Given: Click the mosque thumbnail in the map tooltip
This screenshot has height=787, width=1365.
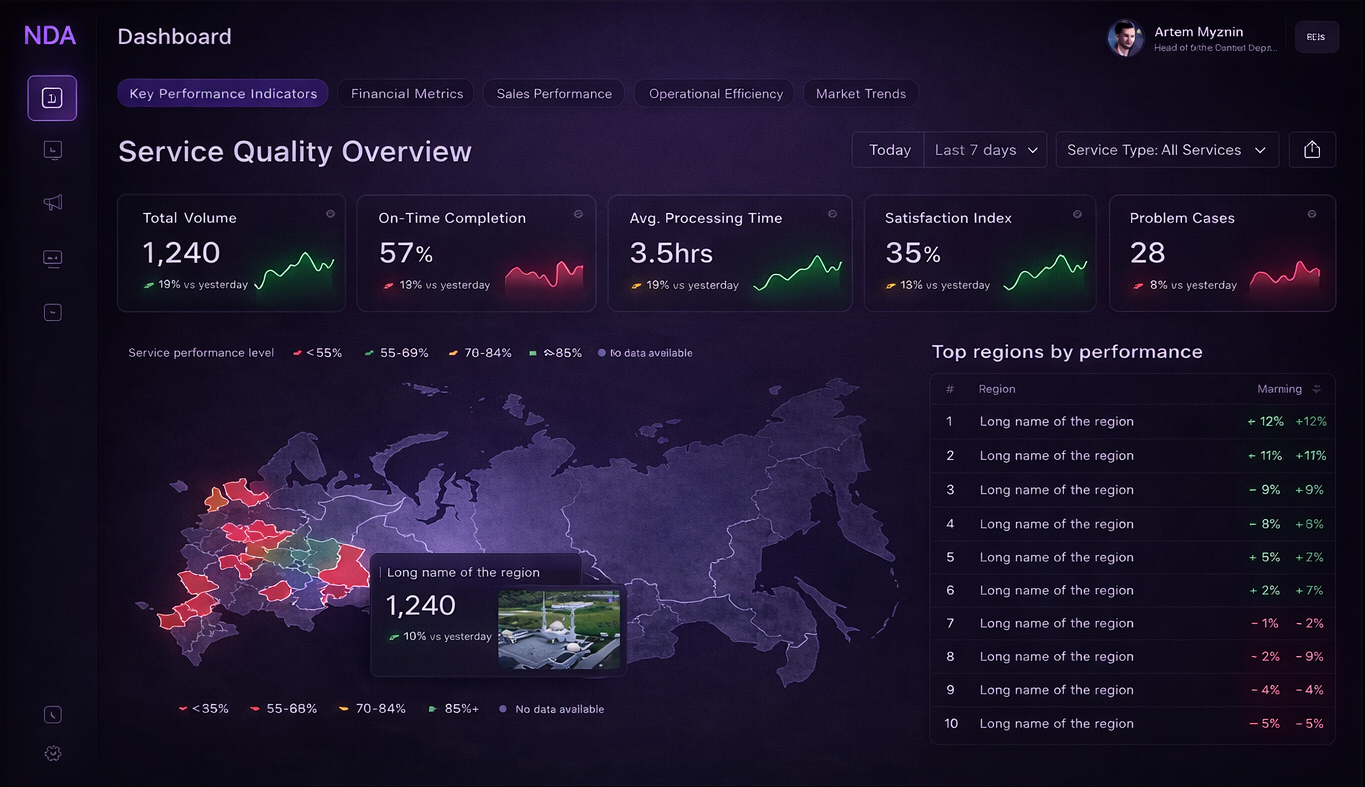Looking at the screenshot, I should point(559,629).
